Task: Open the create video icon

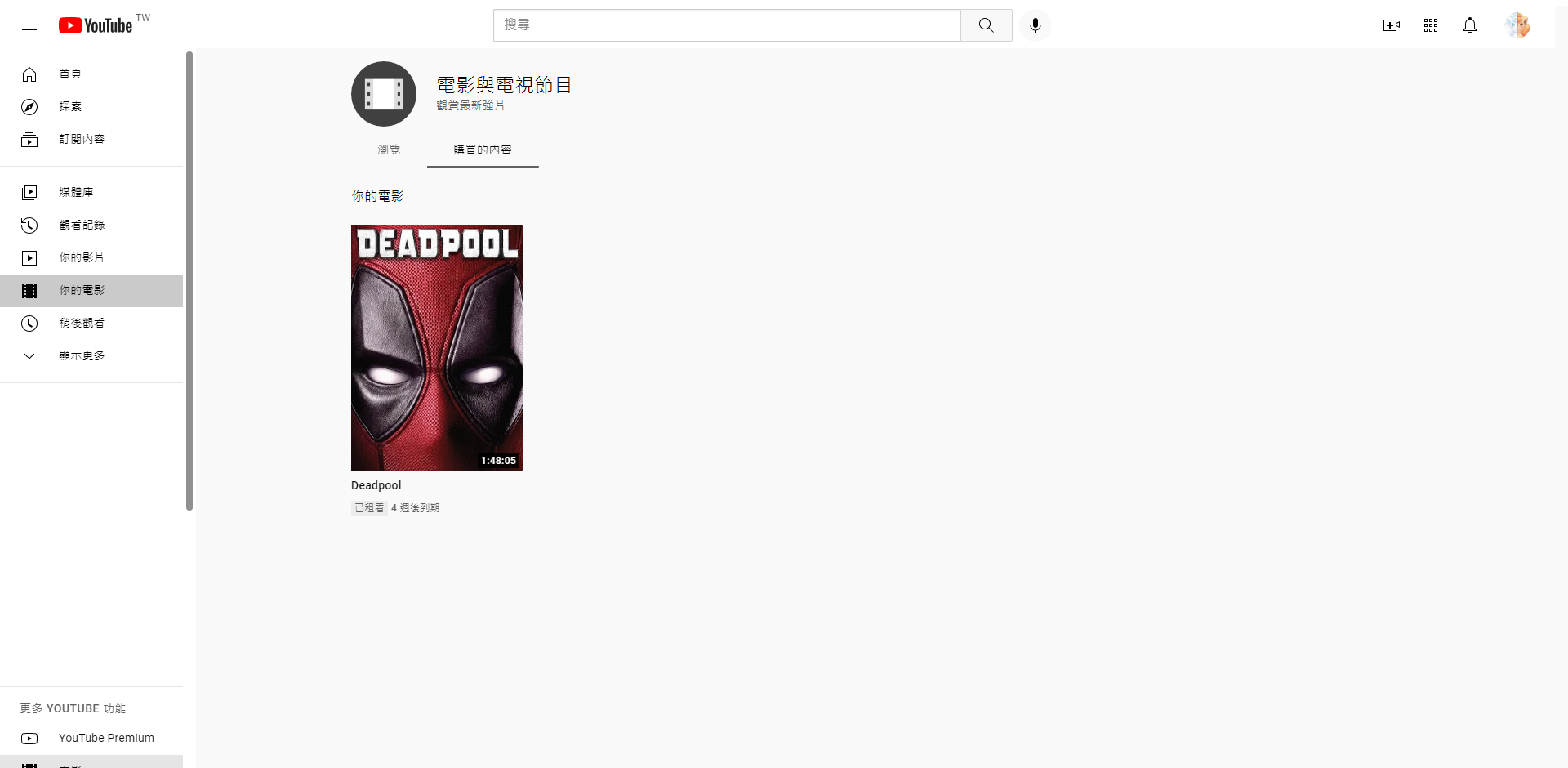Action: click(x=1392, y=25)
